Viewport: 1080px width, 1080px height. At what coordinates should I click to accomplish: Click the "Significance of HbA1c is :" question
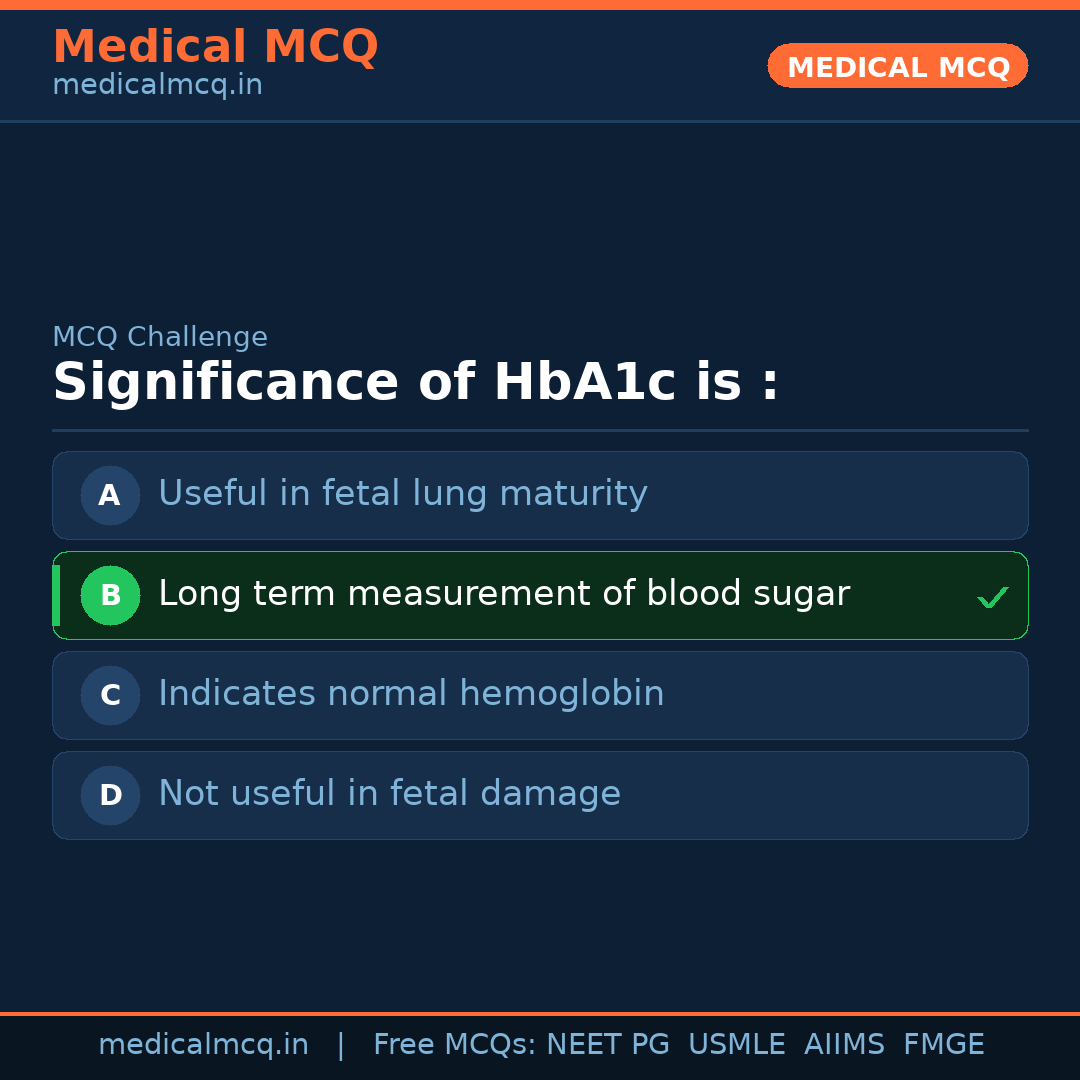pos(415,383)
